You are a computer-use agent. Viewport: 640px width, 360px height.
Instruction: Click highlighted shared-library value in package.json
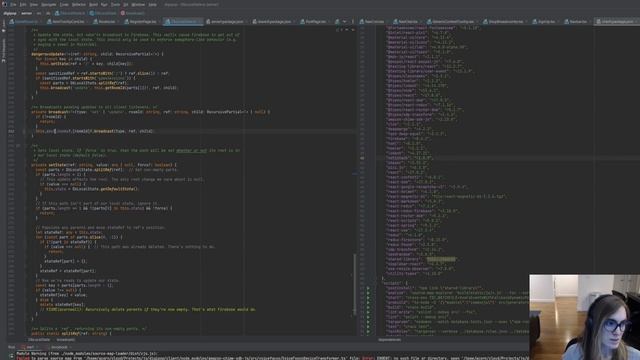pyautogui.click(x=441, y=259)
